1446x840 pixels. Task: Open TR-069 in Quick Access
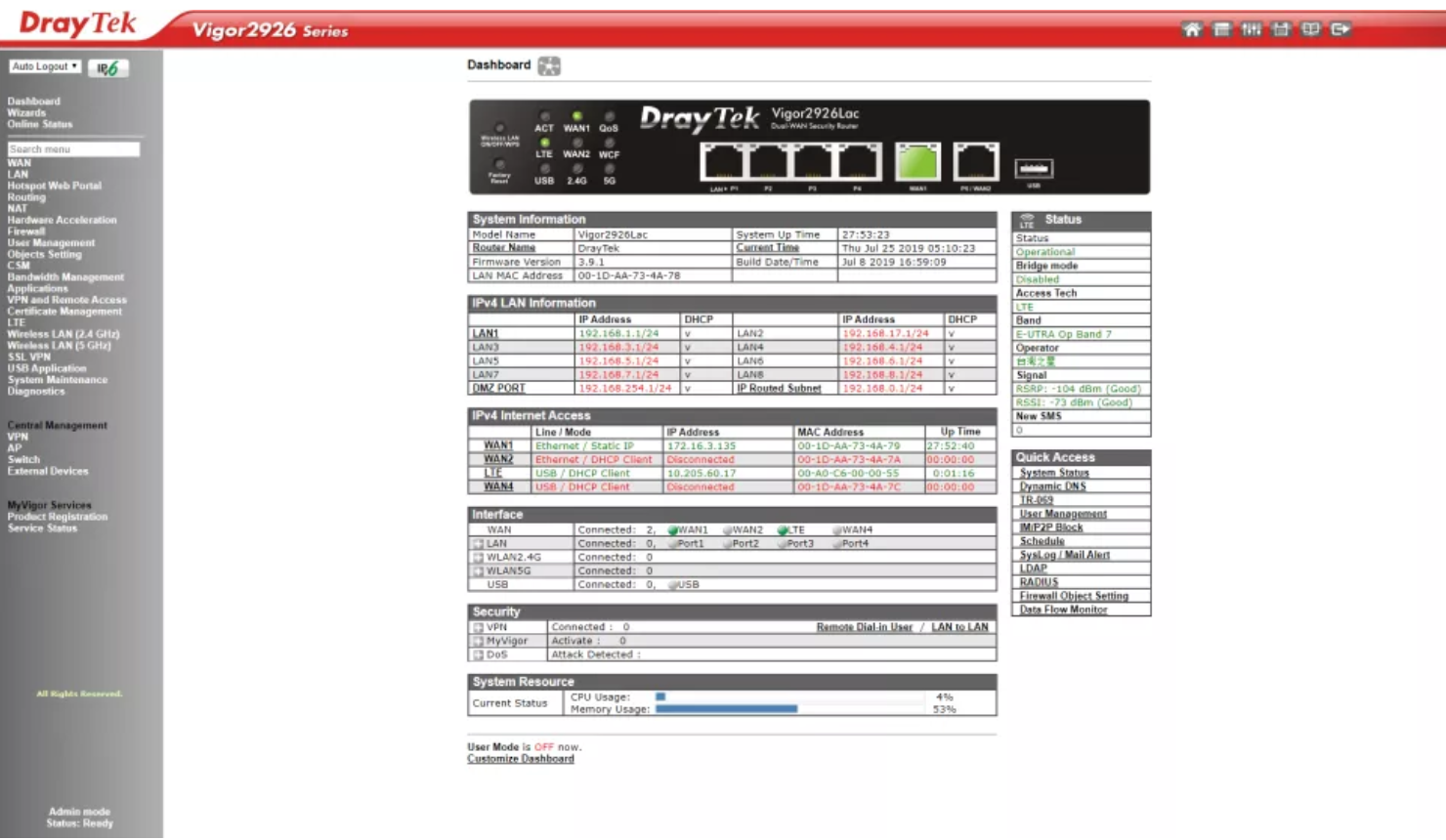coord(1037,500)
